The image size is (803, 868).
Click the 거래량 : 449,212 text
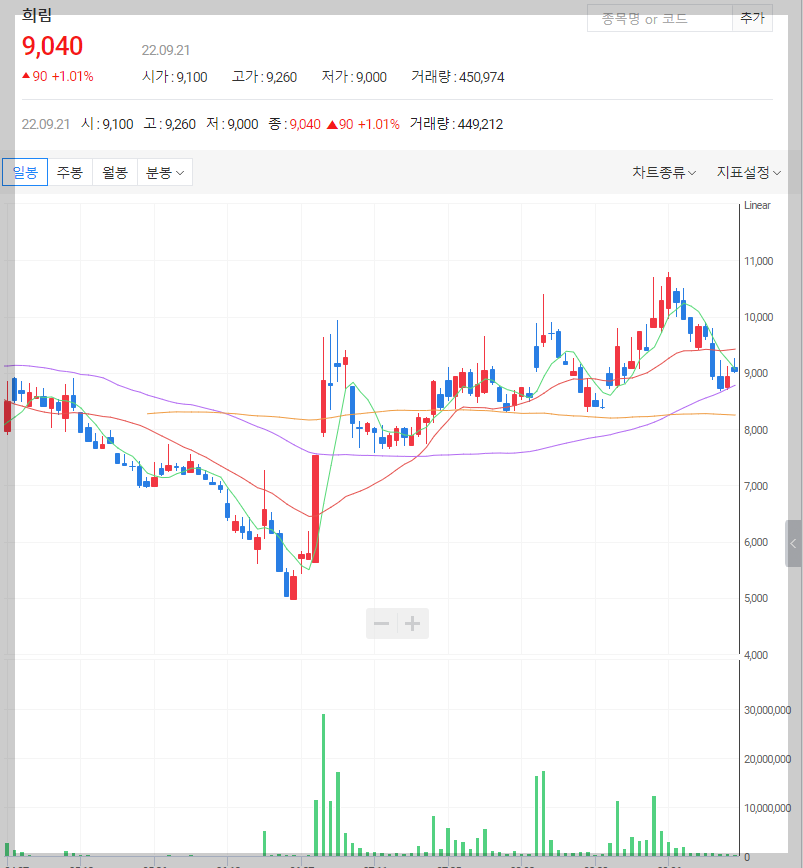[x=457, y=124]
